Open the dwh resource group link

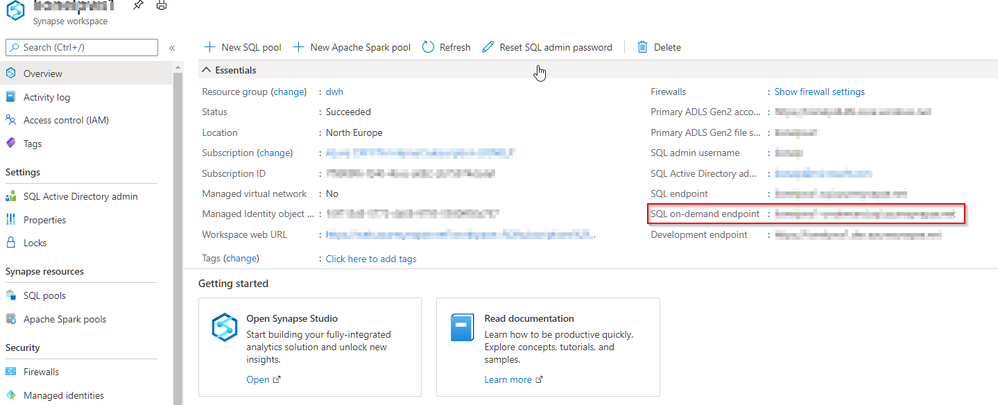coord(335,92)
